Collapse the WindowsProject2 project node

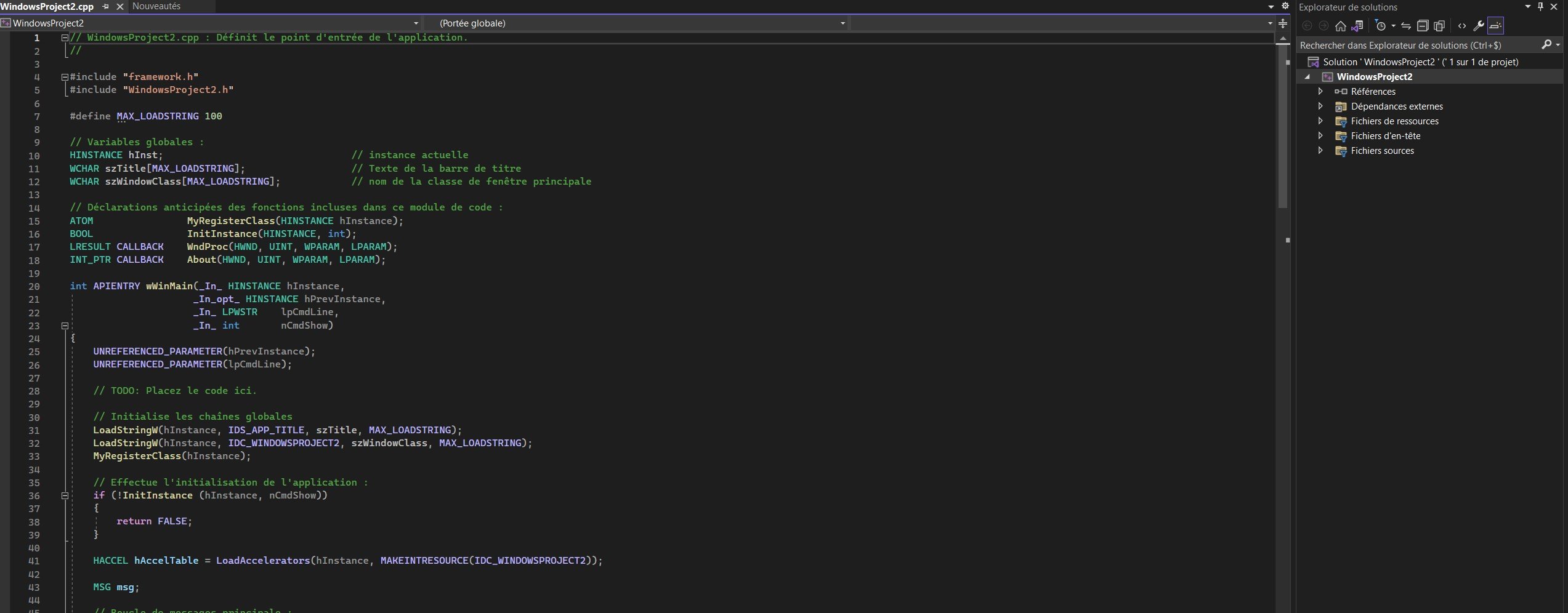(1307, 77)
